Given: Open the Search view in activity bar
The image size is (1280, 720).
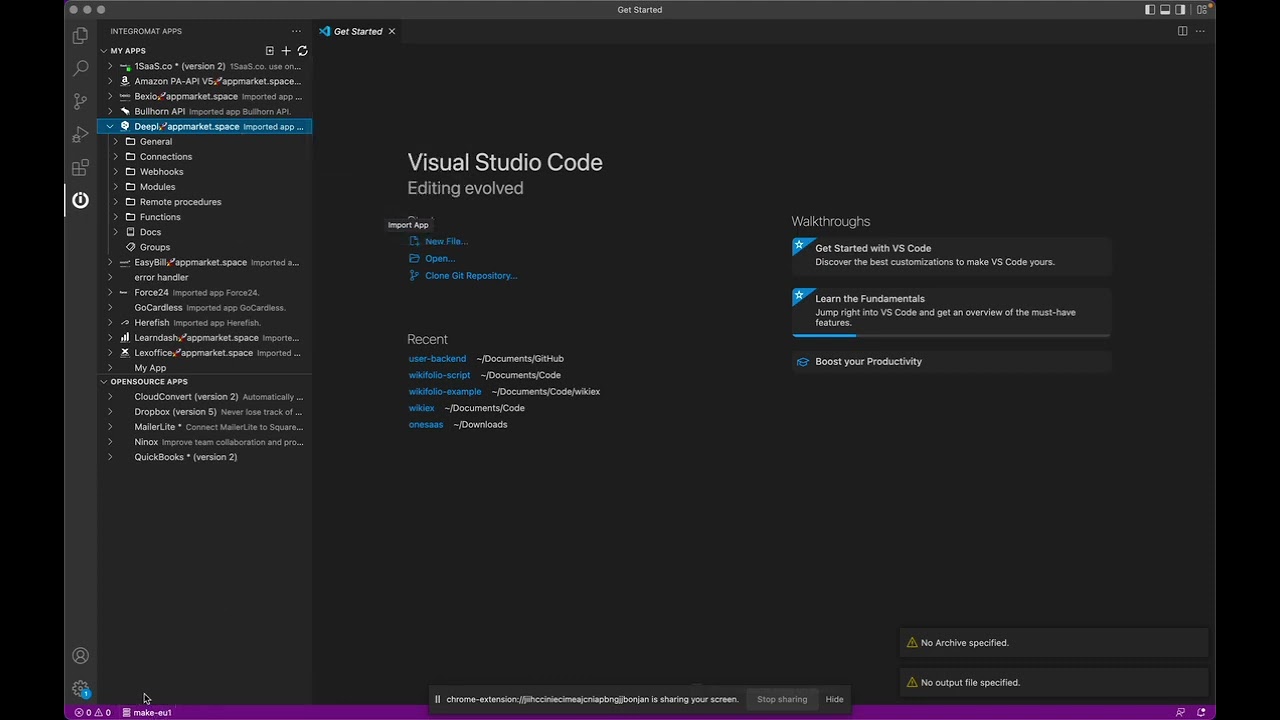Looking at the screenshot, I should tap(80, 69).
